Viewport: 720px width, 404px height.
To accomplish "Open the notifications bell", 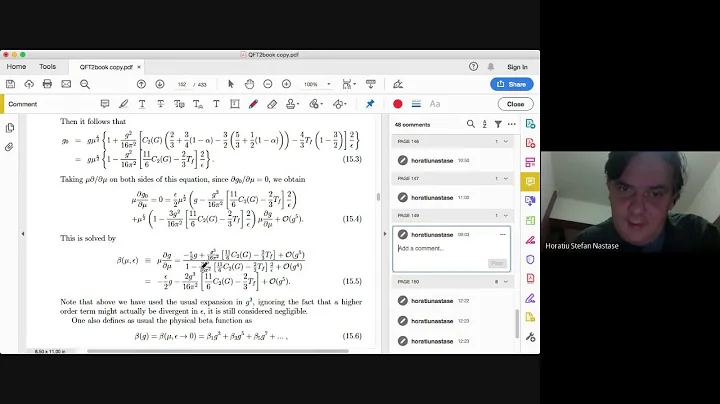I will (x=490, y=67).
